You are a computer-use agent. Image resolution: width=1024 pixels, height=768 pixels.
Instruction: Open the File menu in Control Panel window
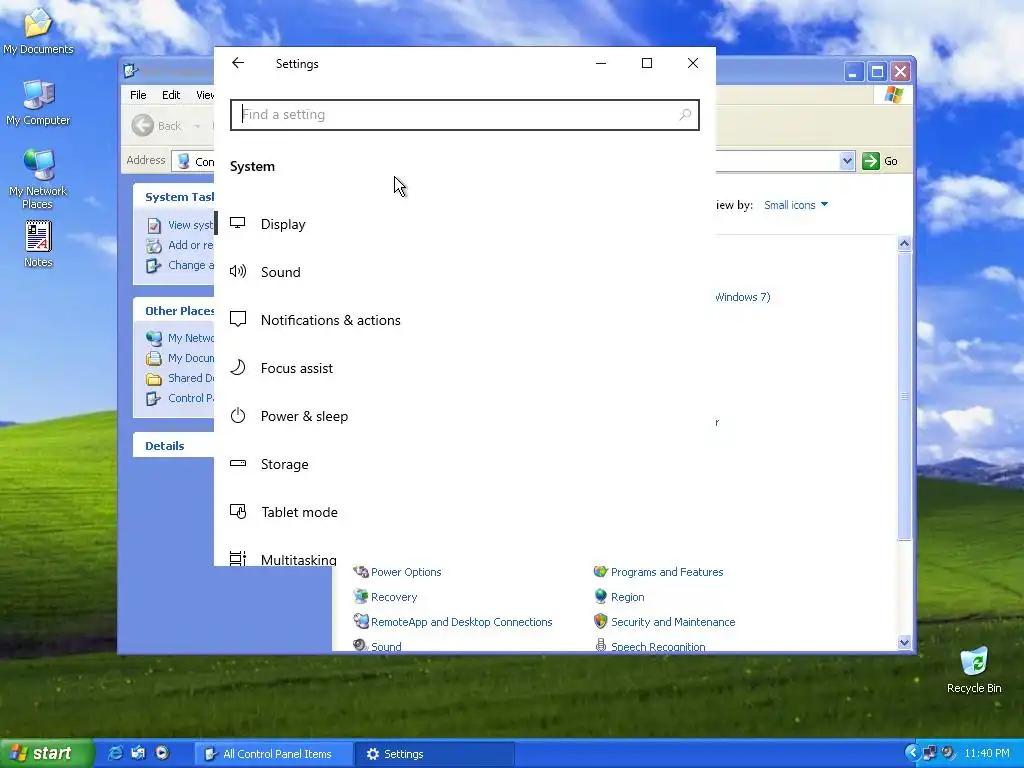point(138,95)
